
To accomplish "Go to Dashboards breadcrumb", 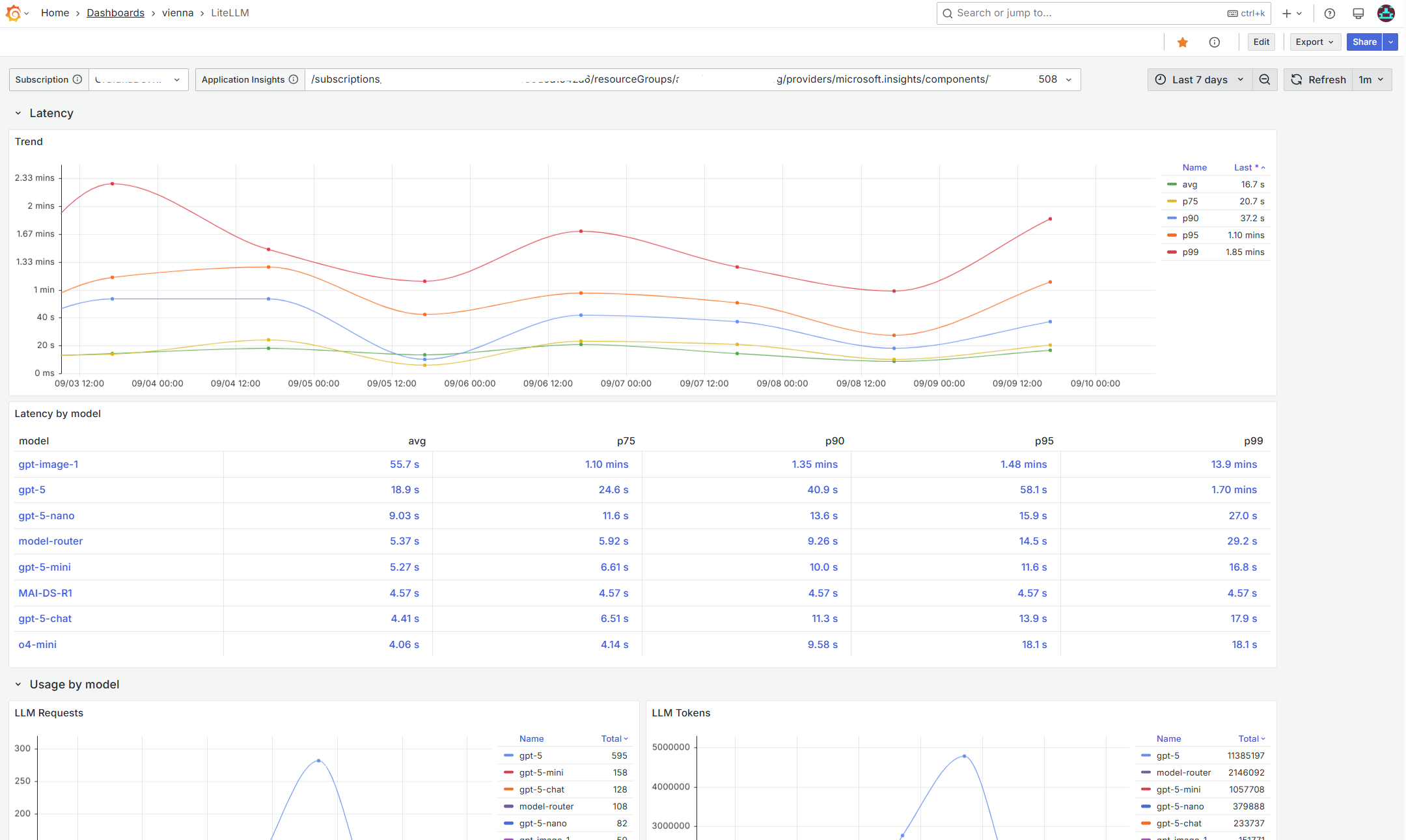I will [115, 13].
